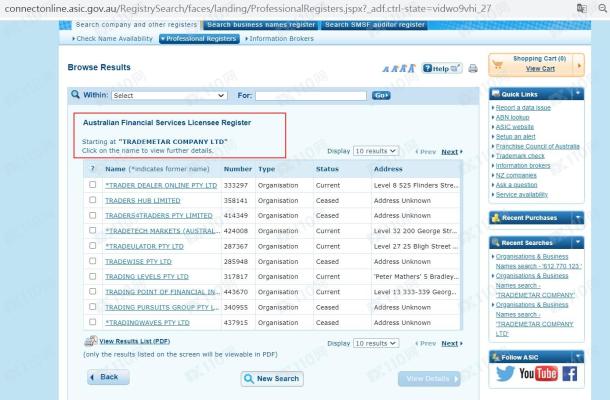Switch to Search business names register tab
The height and width of the screenshot is (400, 610).
[261, 25]
